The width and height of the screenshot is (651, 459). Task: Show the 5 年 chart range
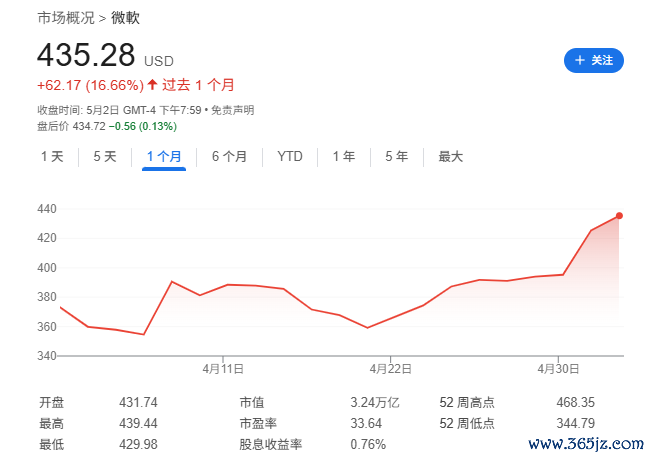click(x=396, y=156)
